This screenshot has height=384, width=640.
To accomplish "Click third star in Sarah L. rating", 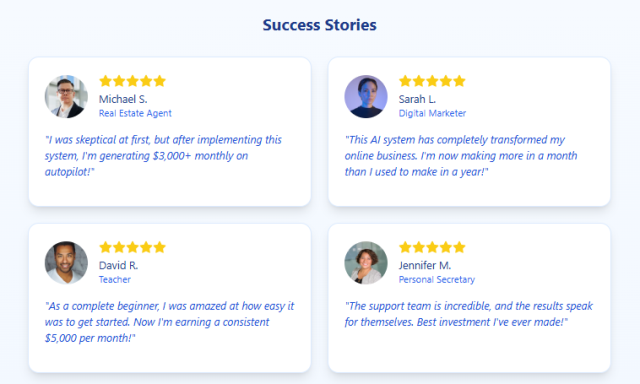I will [432, 81].
